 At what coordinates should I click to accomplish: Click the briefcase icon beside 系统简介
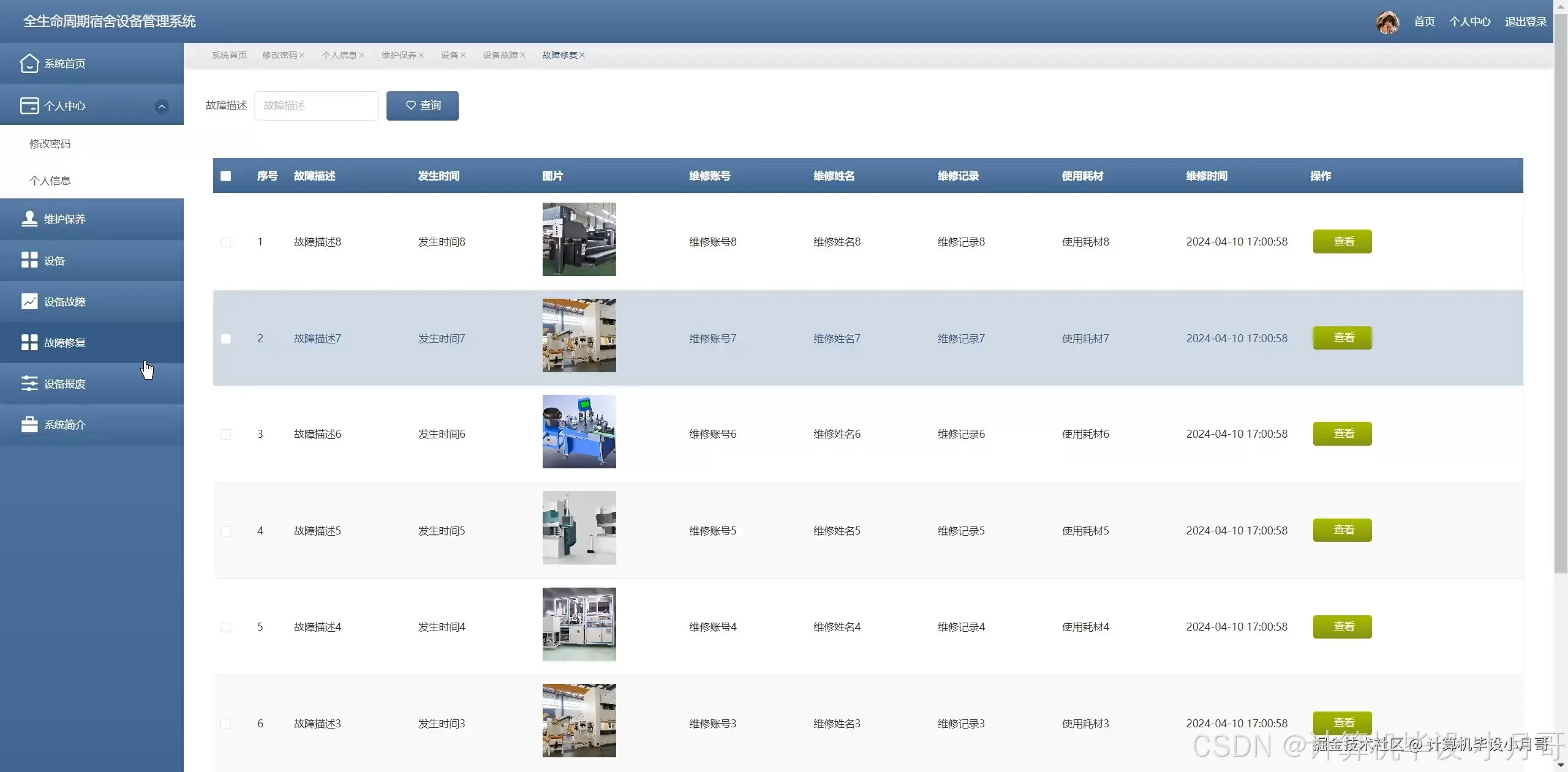(x=29, y=424)
